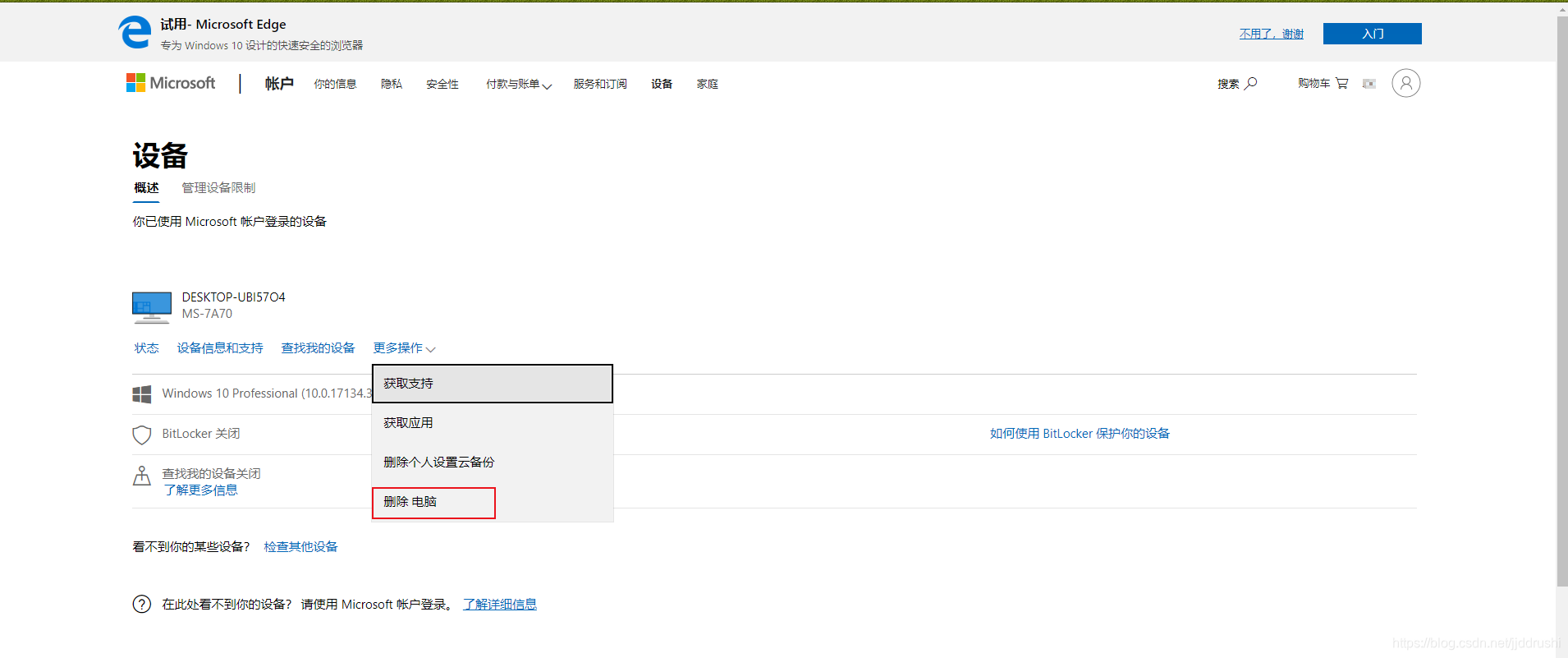1568x658 pixels.
Task: Open 你的信息 navigation item
Action: [335, 84]
